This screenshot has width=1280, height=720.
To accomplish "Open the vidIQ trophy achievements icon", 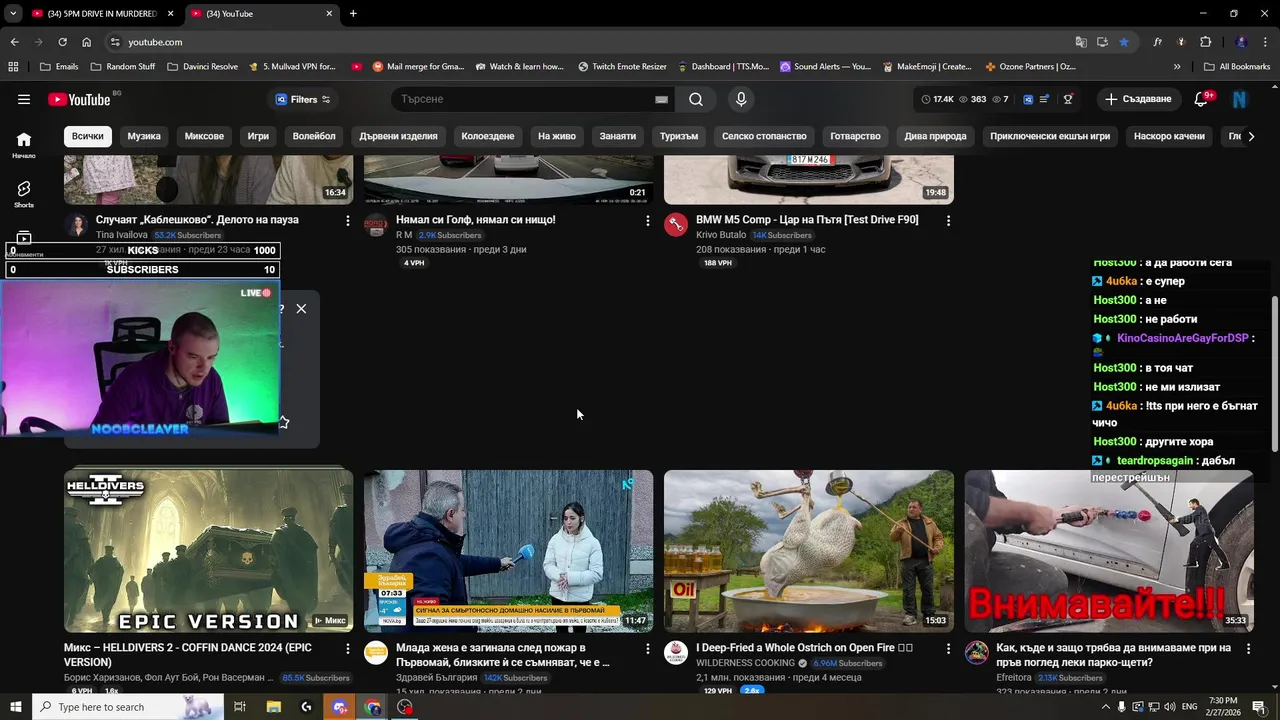I will (1068, 99).
